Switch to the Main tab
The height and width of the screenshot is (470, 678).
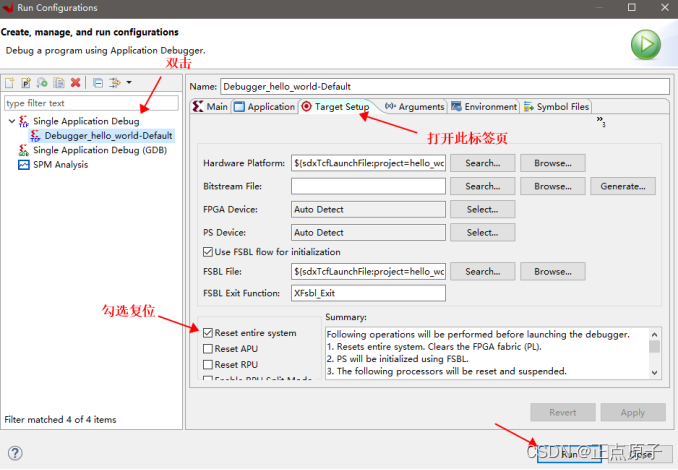(x=211, y=106)
